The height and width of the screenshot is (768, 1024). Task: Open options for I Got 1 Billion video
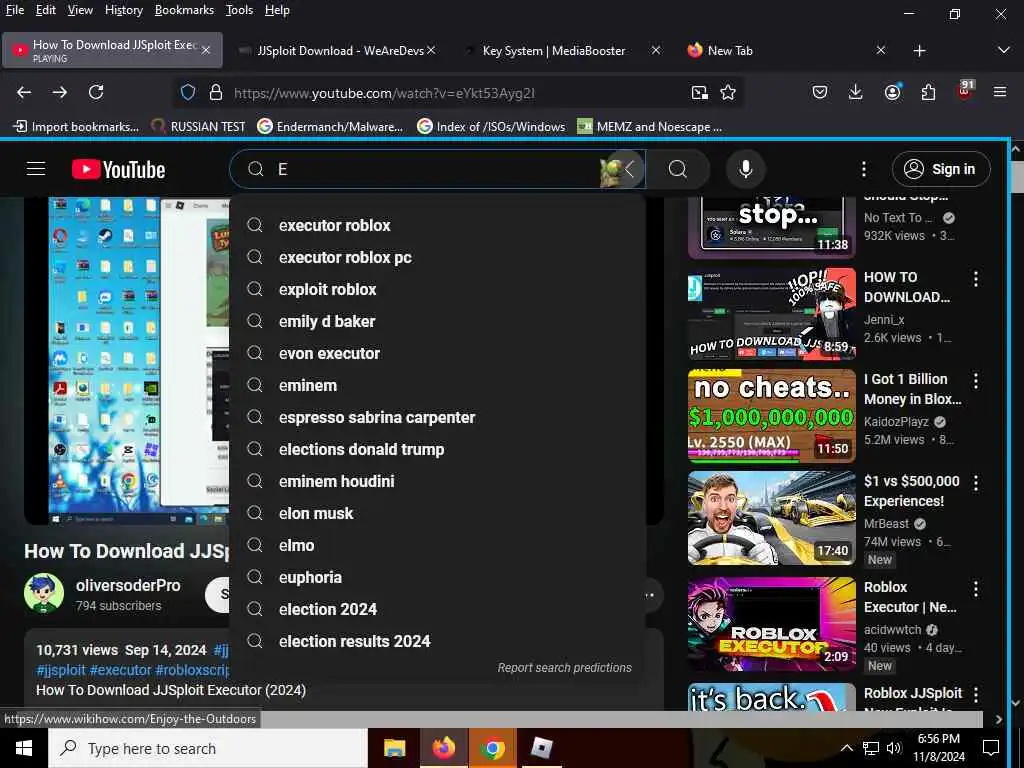pyautogui.click(x=976, y=381)
